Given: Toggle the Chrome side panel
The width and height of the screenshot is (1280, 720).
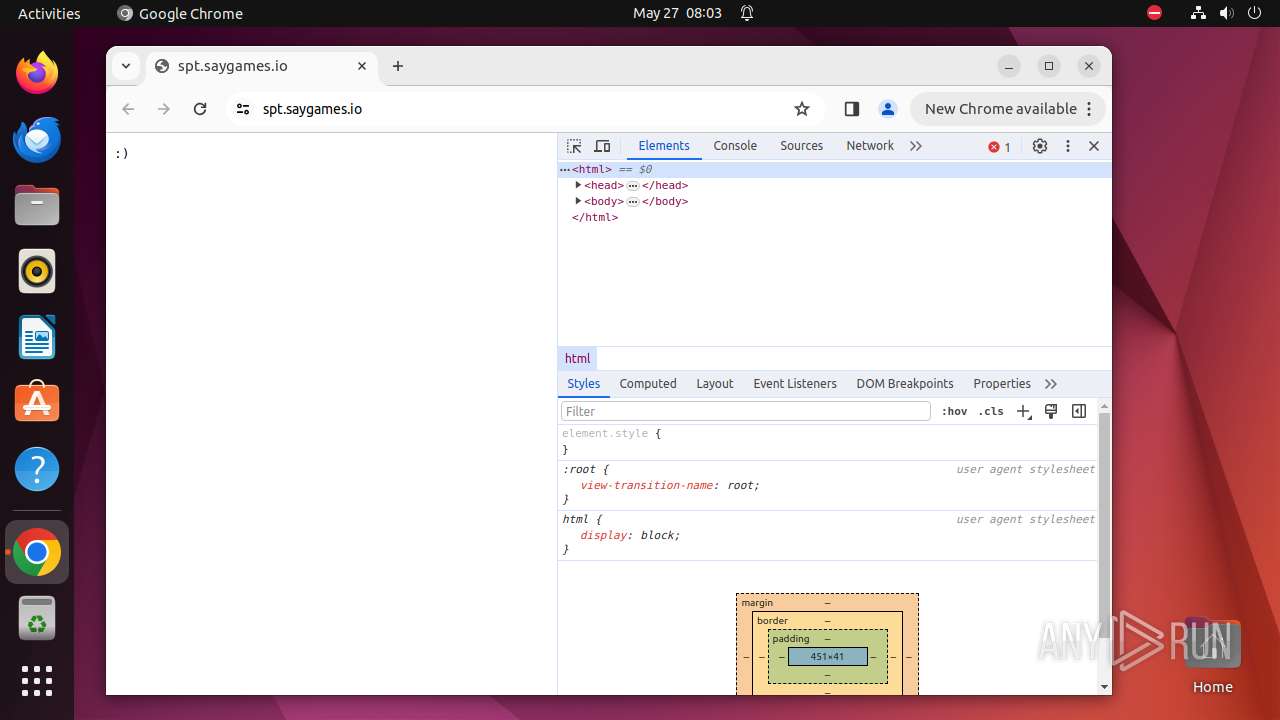Looking at the screenshot, I should (852, 109).
